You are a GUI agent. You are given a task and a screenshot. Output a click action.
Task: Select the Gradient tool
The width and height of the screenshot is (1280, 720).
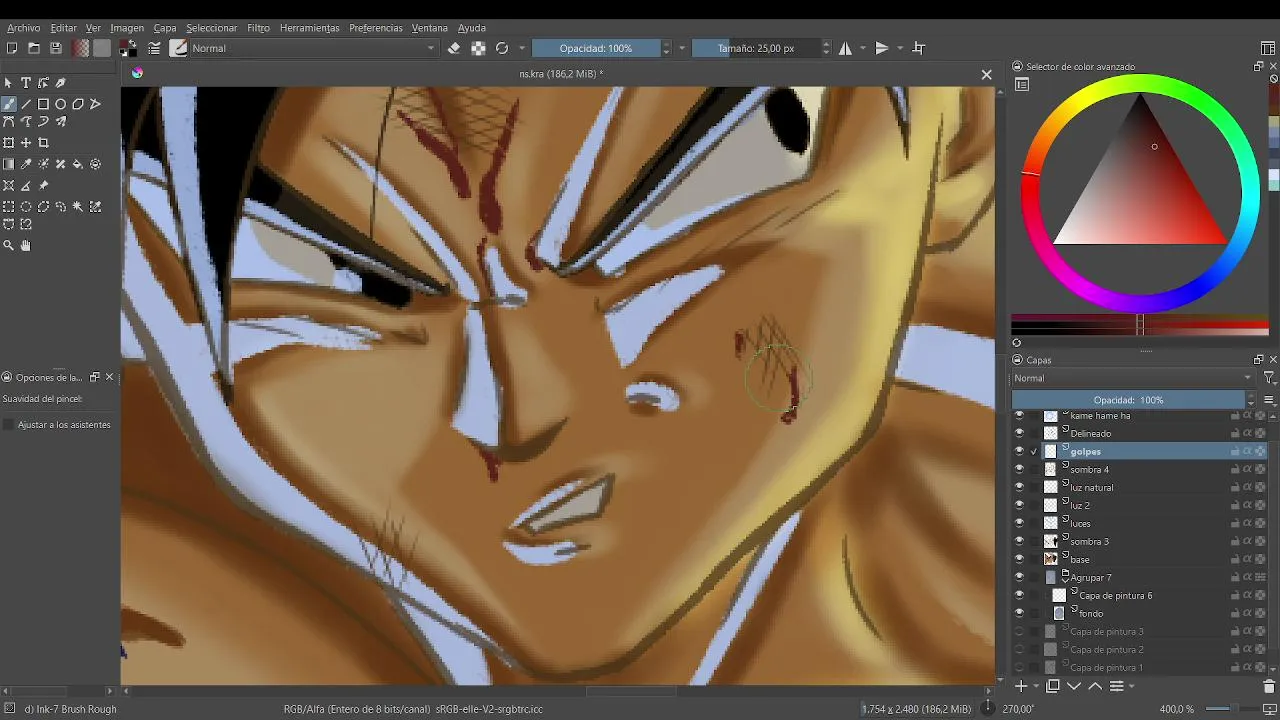(x=9, y=164)
